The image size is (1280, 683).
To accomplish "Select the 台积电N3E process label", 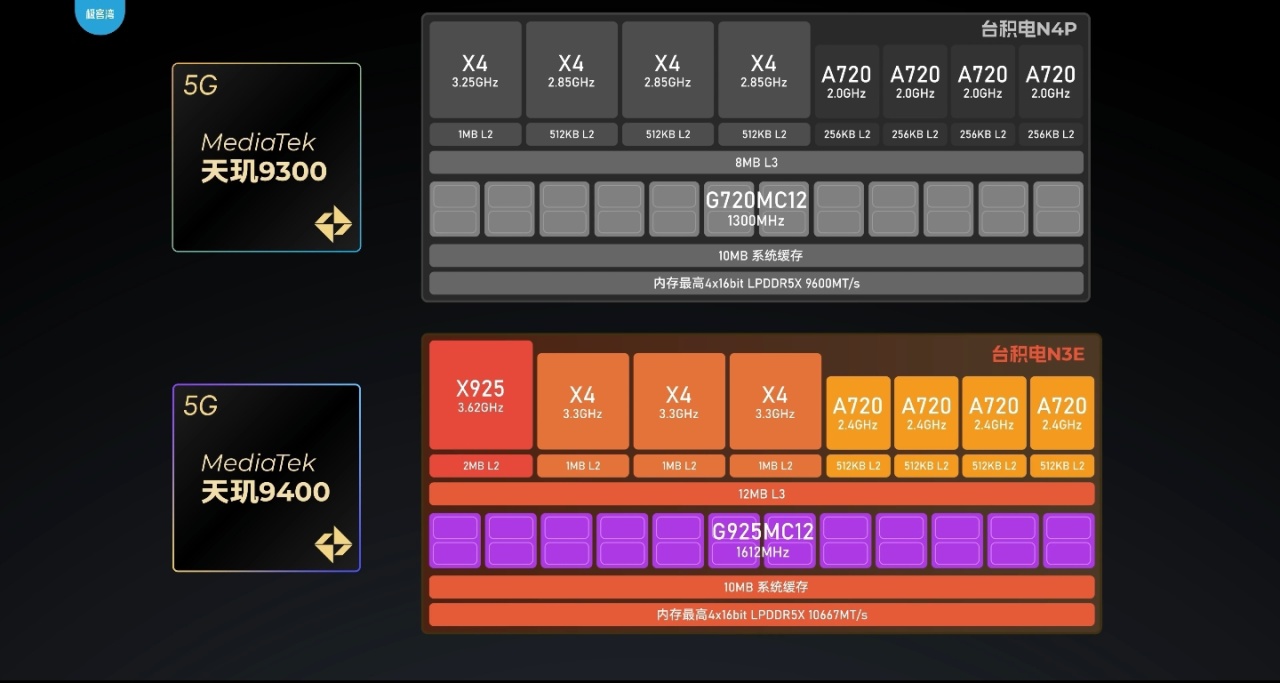I will pos(1038,354).
